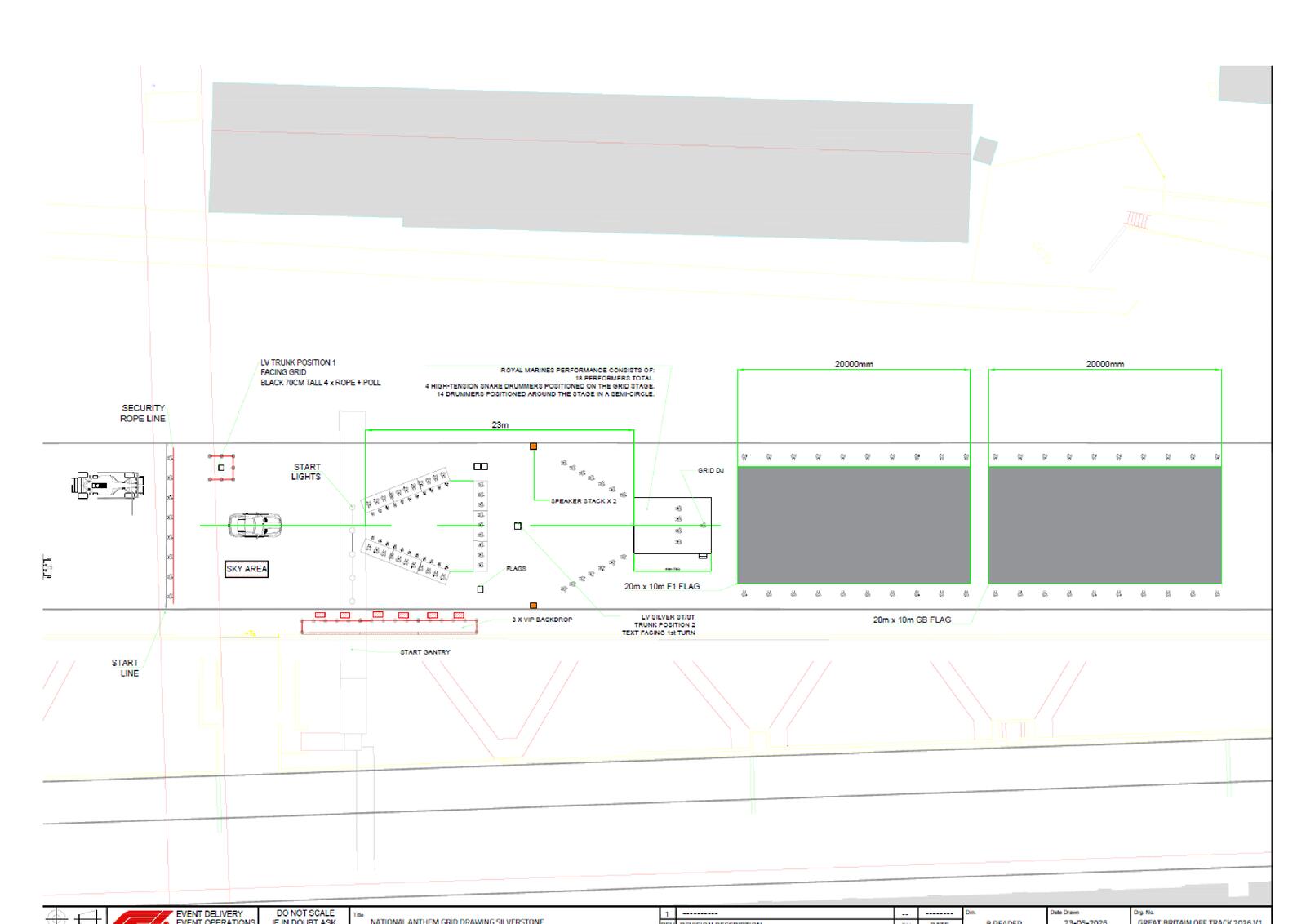The height and width of the screenshot is (924, 1306).
Task: Click the first 20000mm dimension text
Action: click(x=854, y=364)
